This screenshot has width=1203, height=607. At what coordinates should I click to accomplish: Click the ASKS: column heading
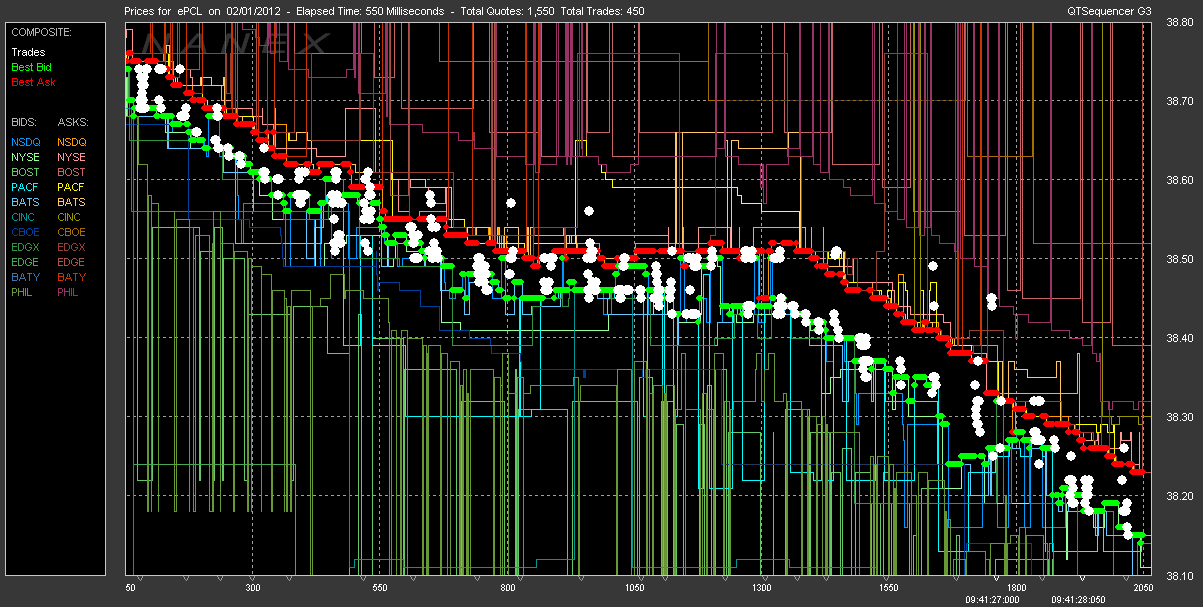72,121
